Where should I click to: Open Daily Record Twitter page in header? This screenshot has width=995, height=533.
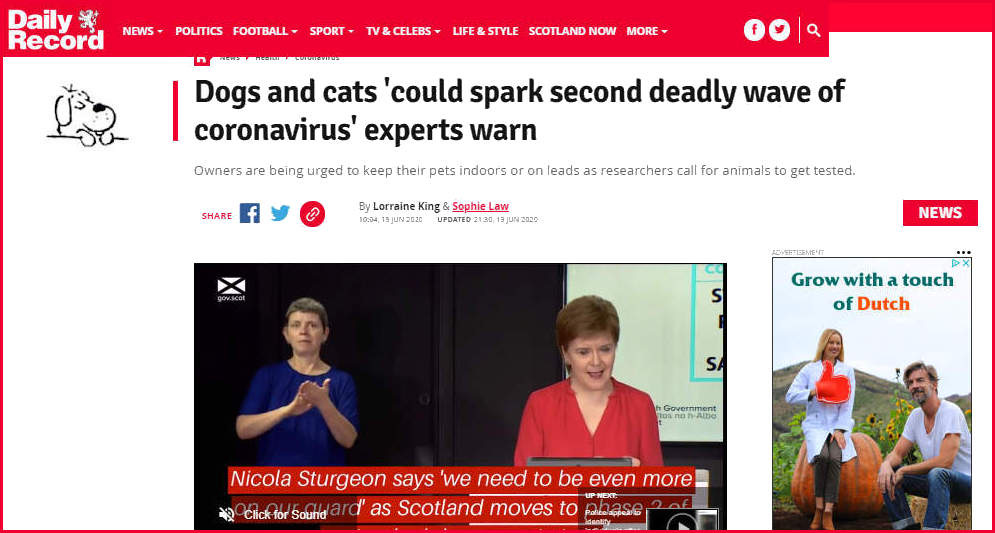(779, 30)
